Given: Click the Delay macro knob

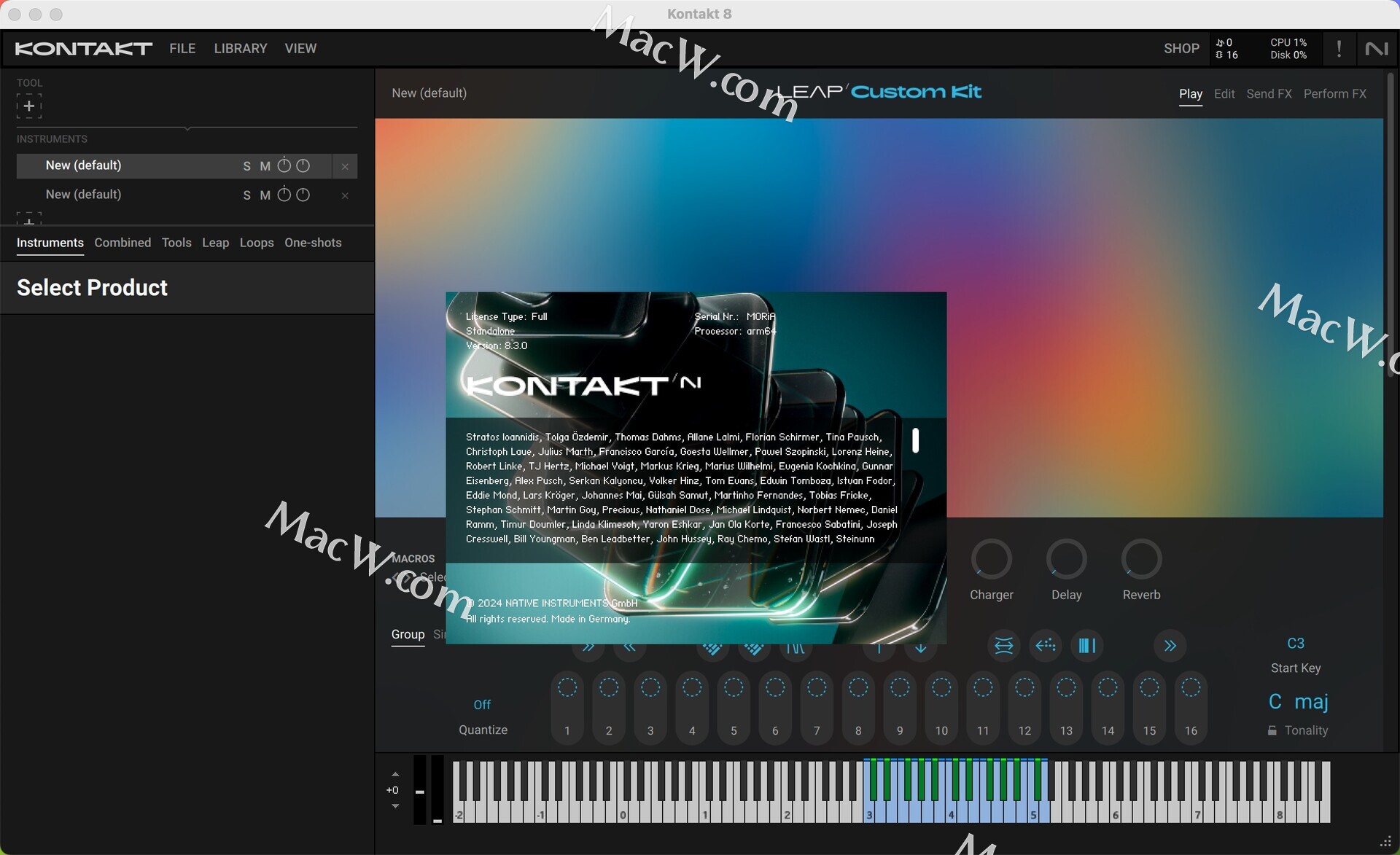Looking at the screenshot, I should tap(1066, 559).
